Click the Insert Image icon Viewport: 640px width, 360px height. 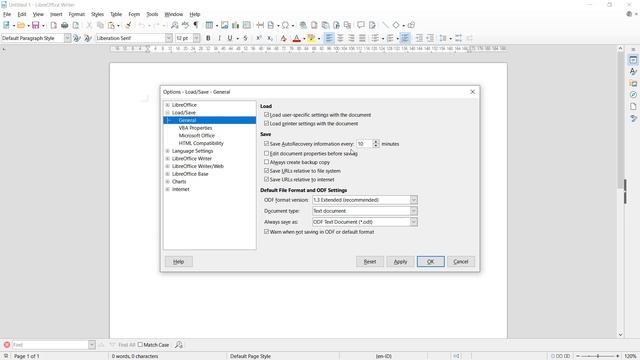pyautogui.click(x=224, y=25)
